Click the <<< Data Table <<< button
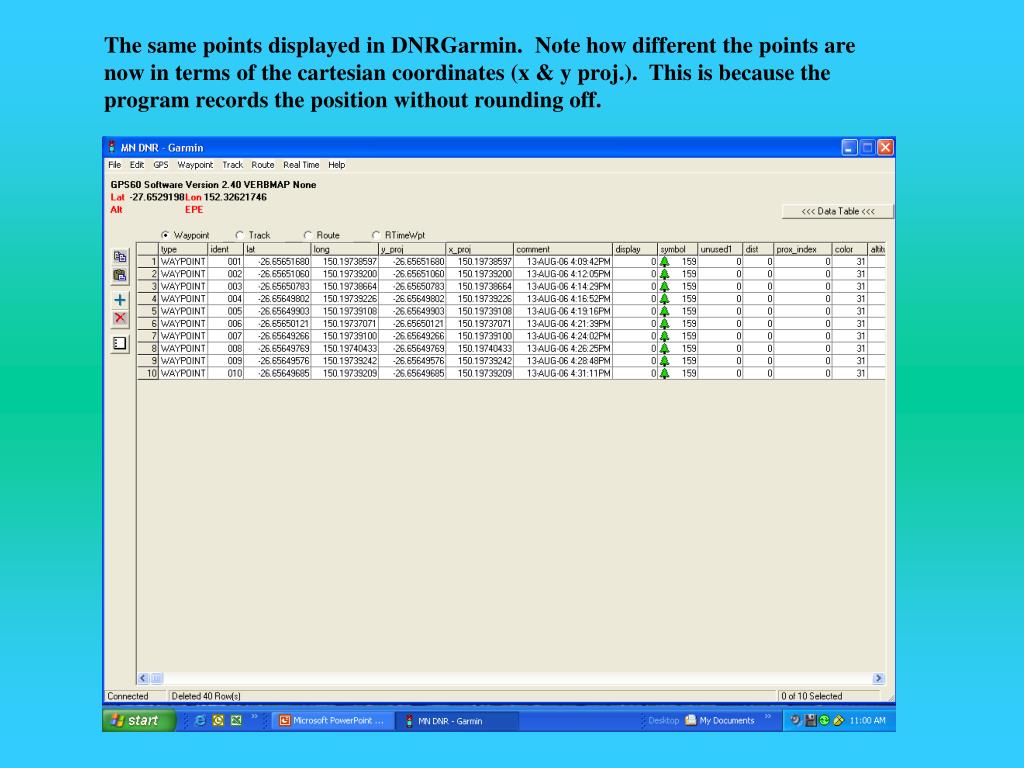The height and width of the screenshot is (768, 1024). [838, 211]
